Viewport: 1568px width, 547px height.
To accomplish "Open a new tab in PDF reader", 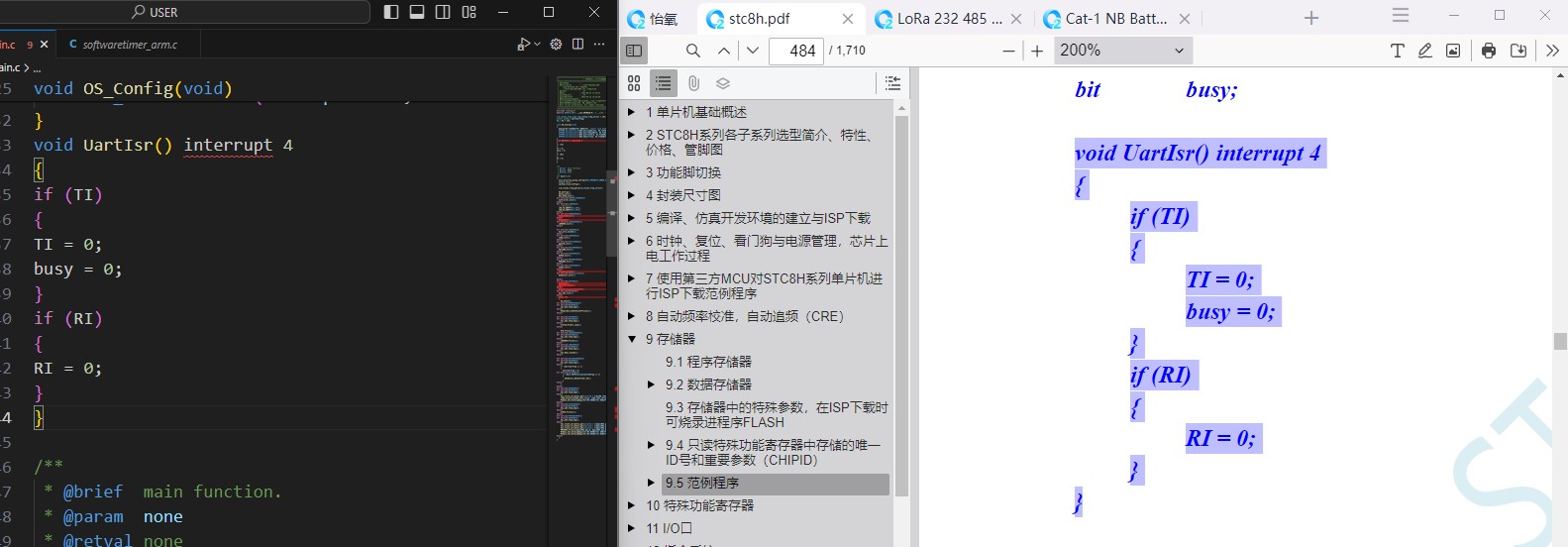I will click(1310, 18).
